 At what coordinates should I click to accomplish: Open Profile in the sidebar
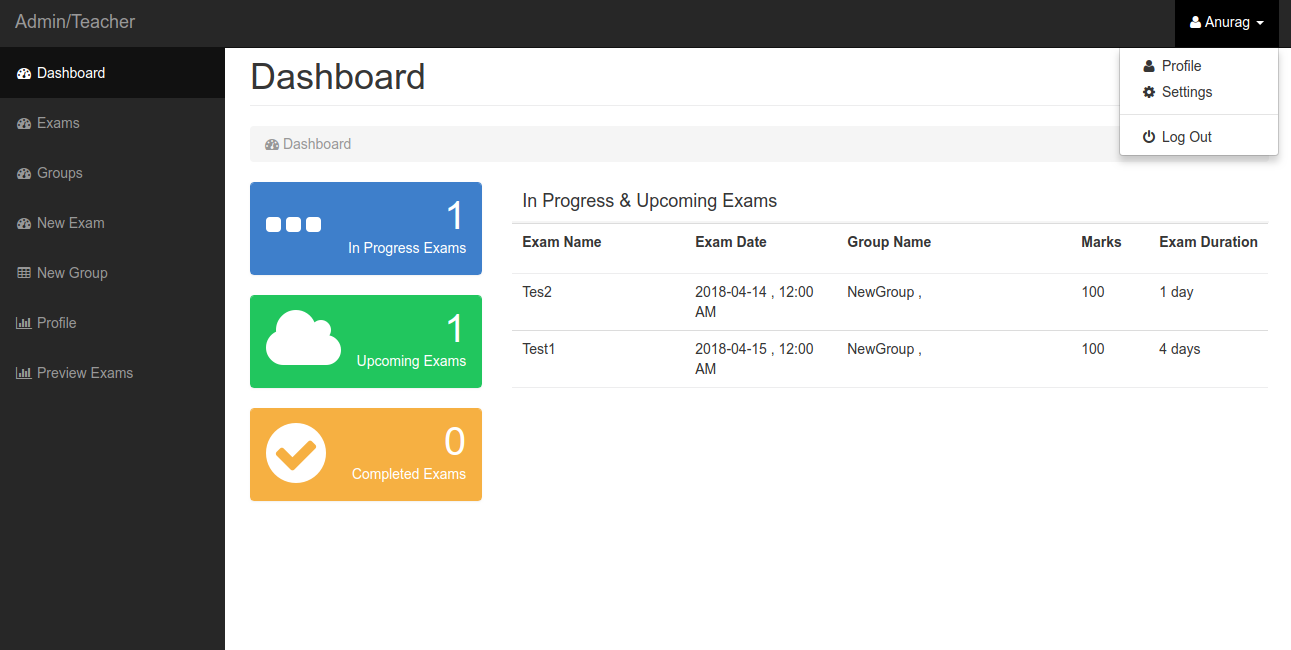tap(112, 323)
